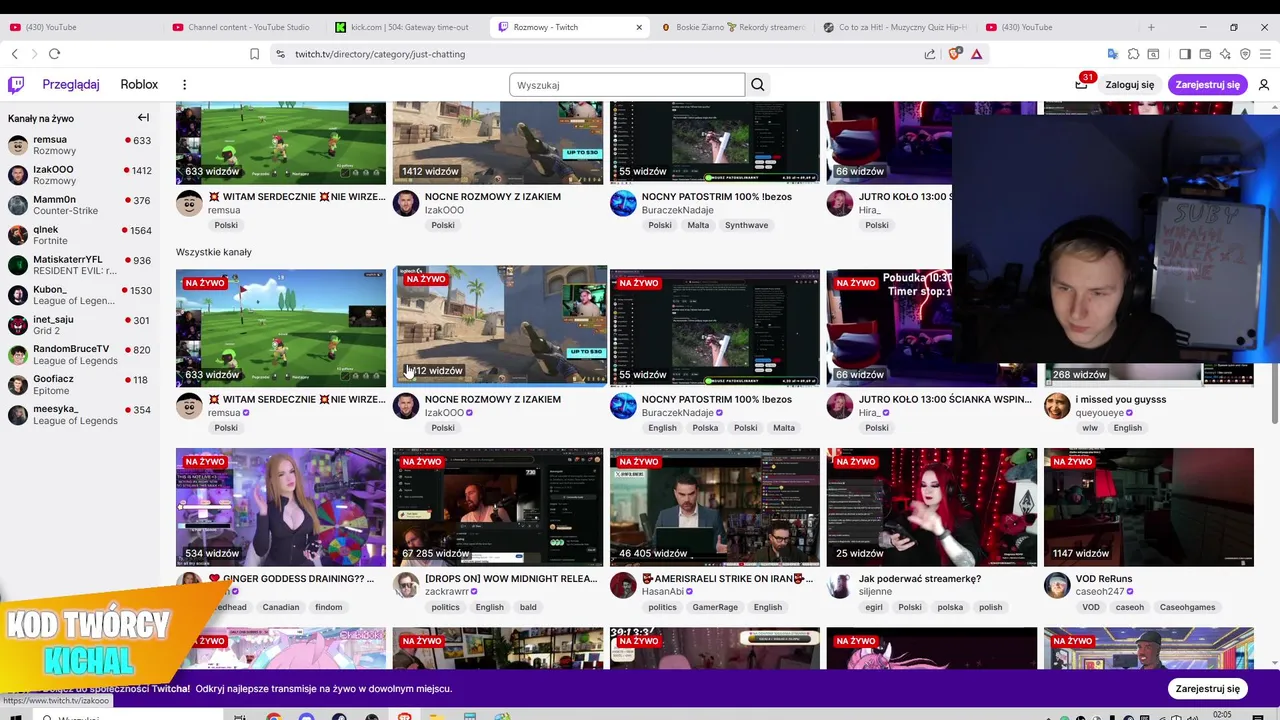1280x720 pixels.
Task: Open qlnek Fortnite channel in sidebar
Action: tap(80, 235)
